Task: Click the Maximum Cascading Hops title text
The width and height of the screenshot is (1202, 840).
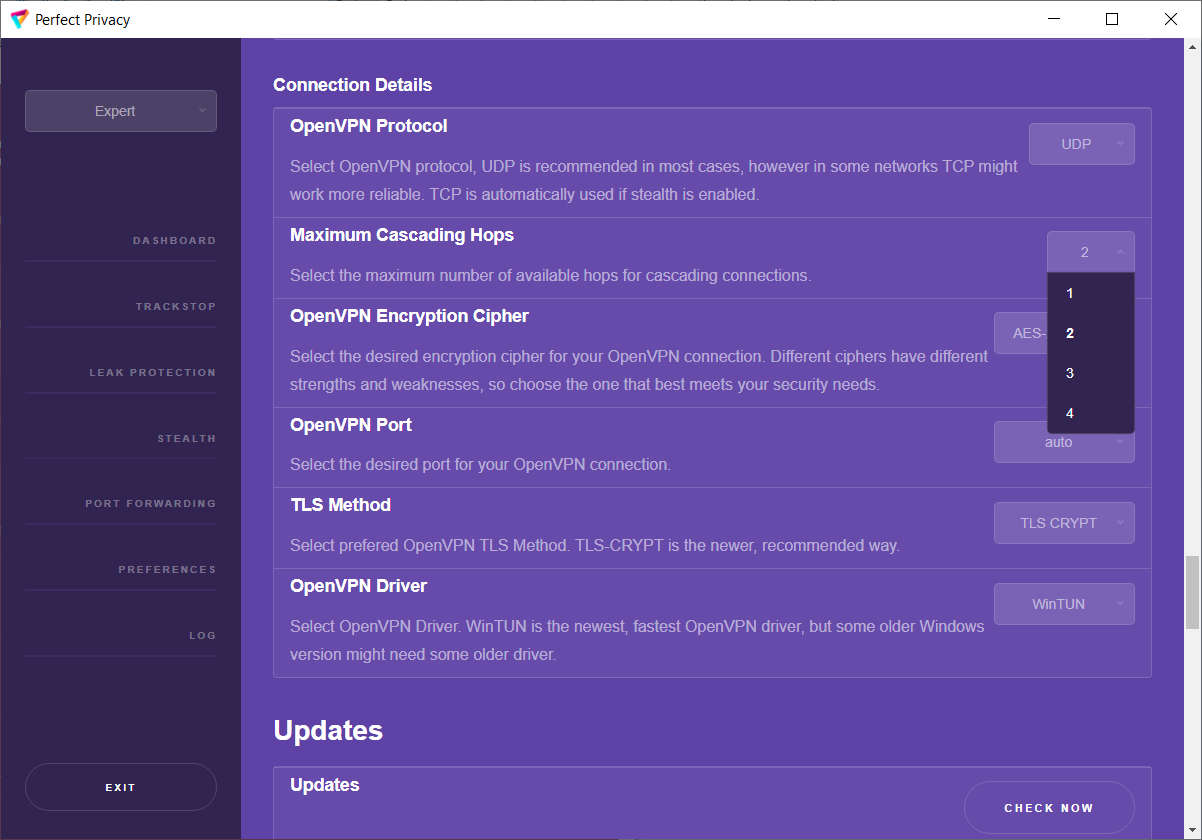Action: (x=402, y=235)
